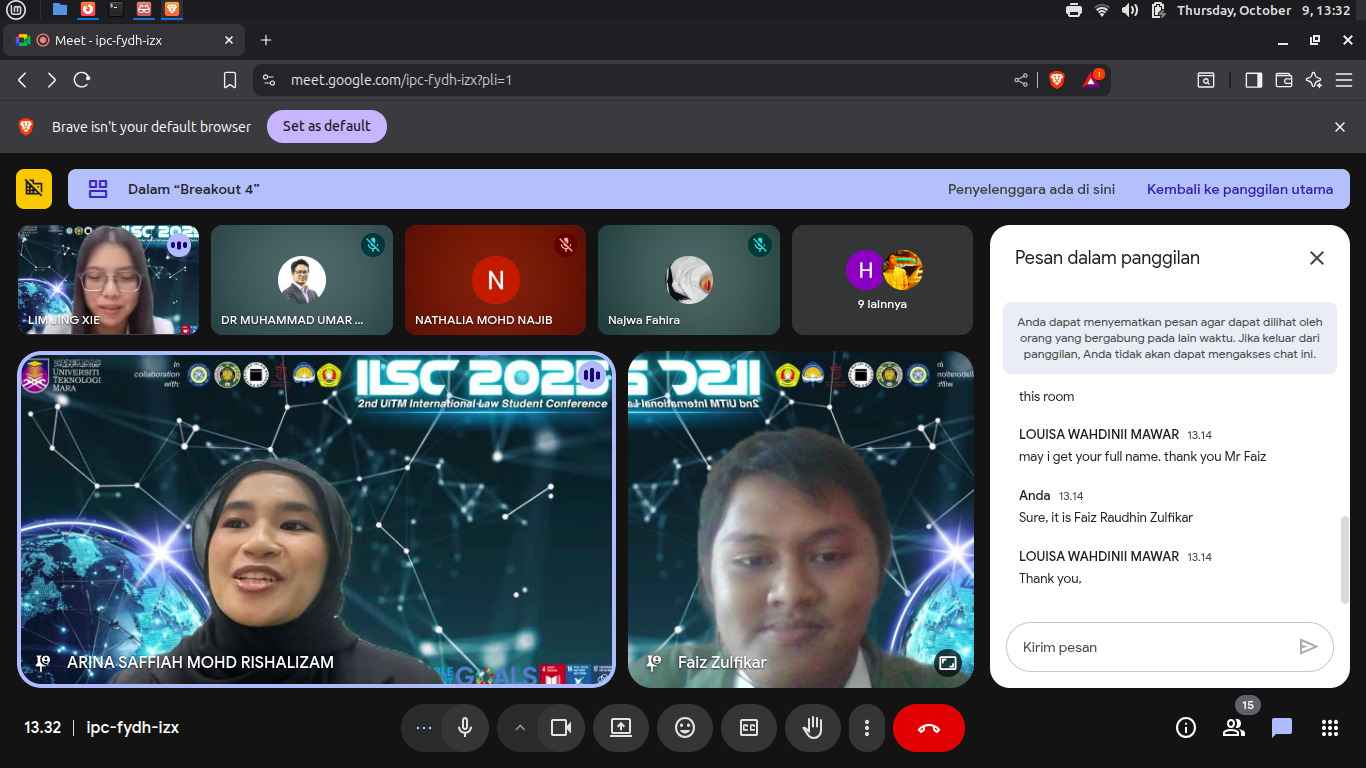The width and height of the screenshot is (1366, 768).
Task: Click the "Set as default" button
Action: point(326,126)
